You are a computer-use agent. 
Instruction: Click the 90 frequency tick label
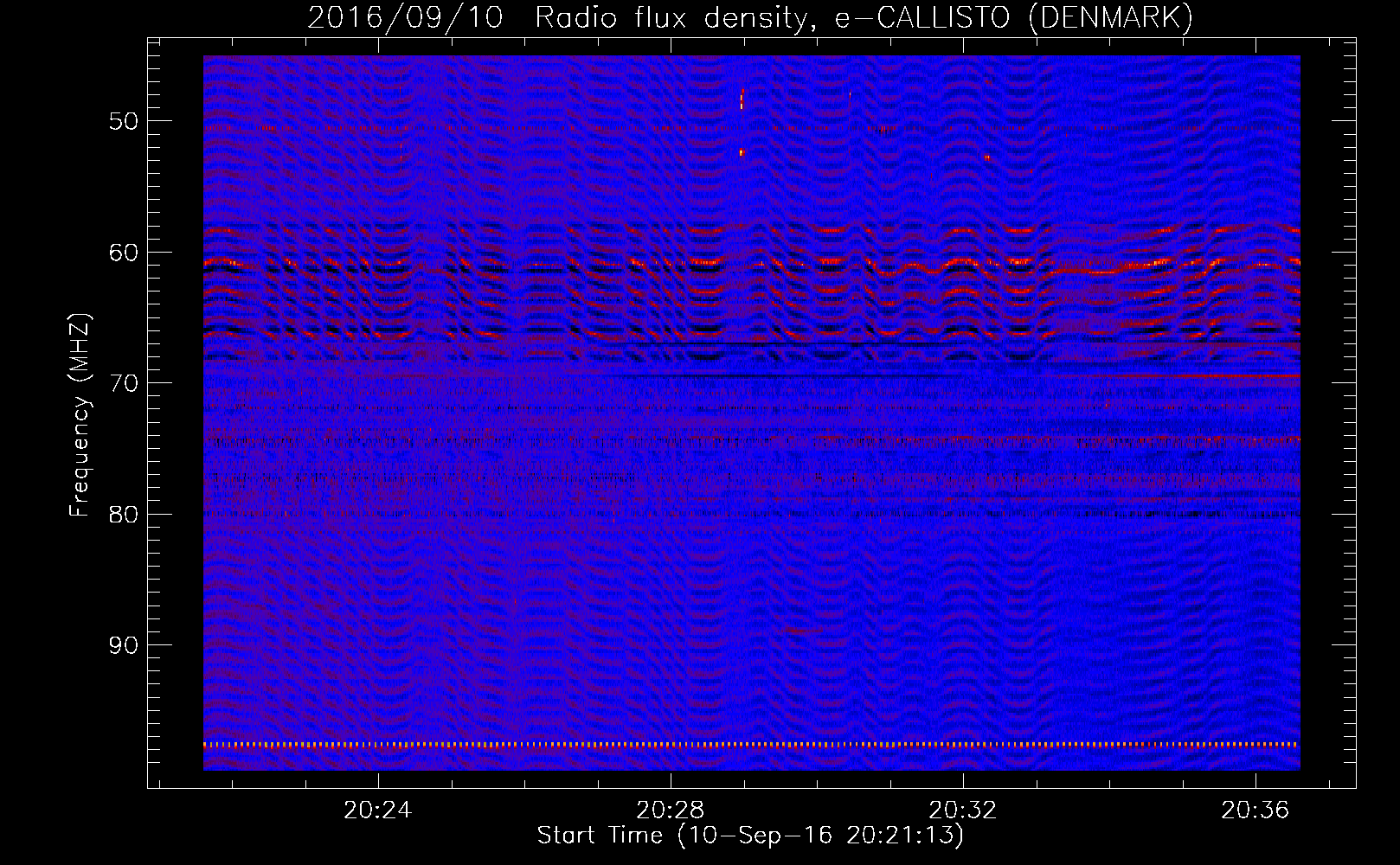pos(124,645)
